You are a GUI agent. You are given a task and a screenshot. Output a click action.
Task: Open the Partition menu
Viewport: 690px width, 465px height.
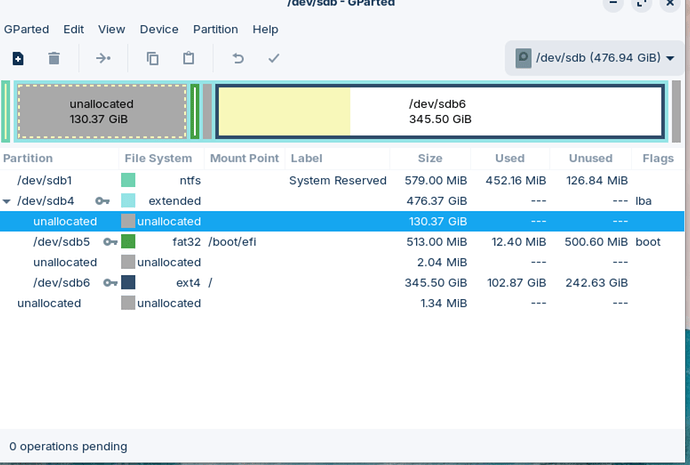pyautogui.click(x=215, y=30)
